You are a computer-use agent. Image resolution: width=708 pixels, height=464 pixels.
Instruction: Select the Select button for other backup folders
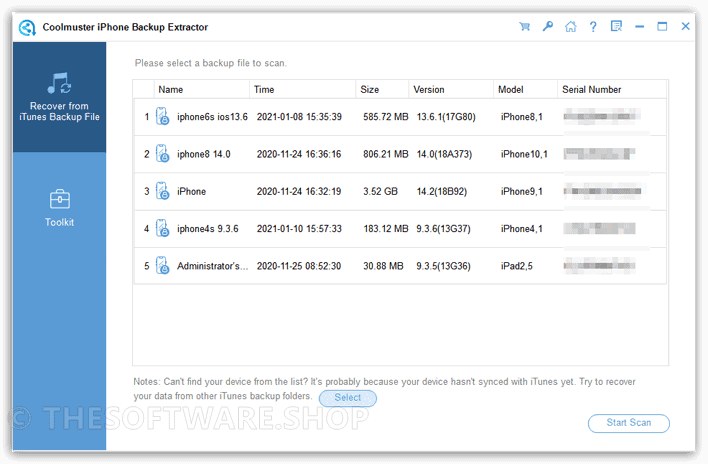click(x=348, y=398)
